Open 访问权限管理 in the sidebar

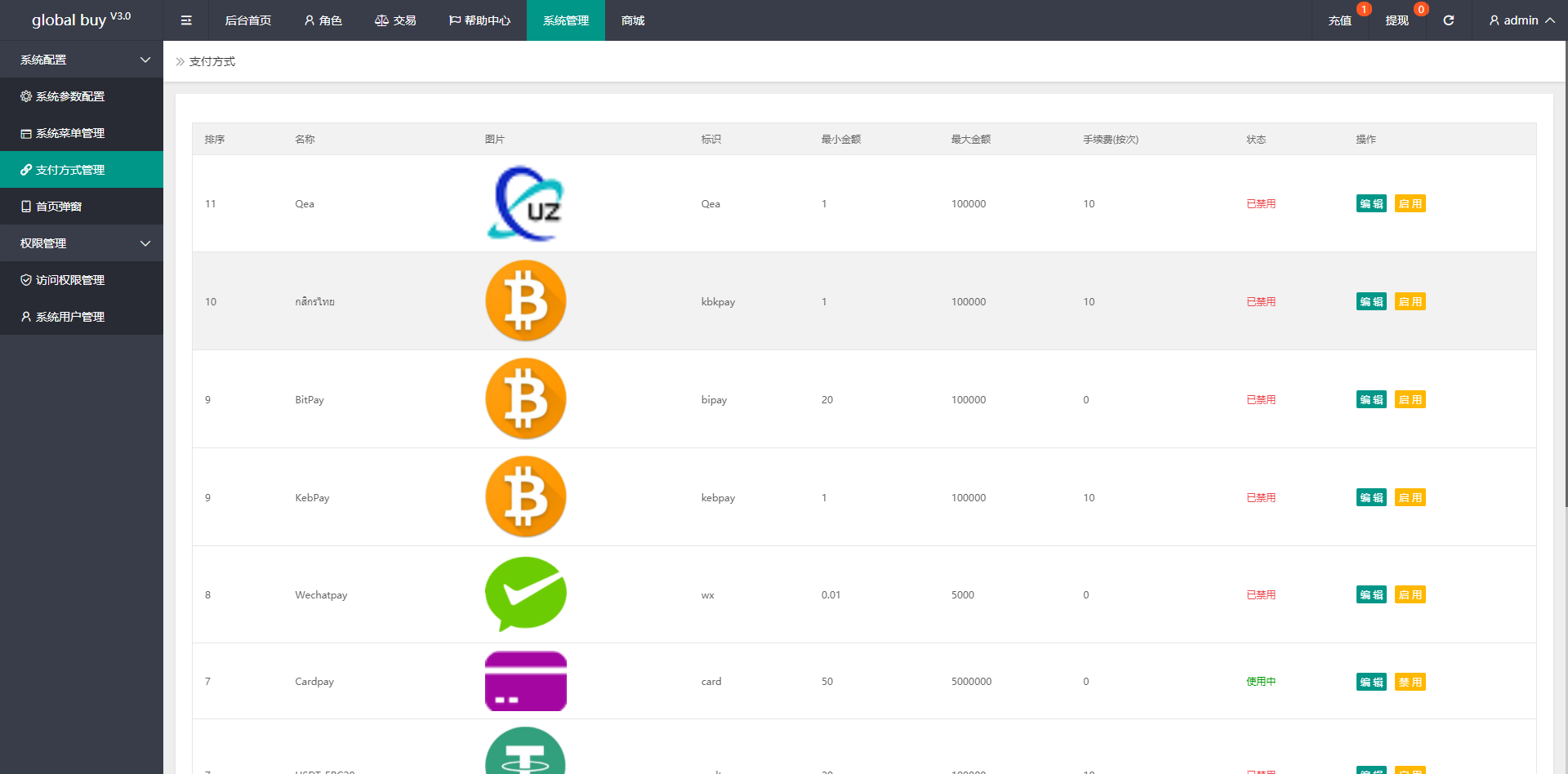coord(82,280)
